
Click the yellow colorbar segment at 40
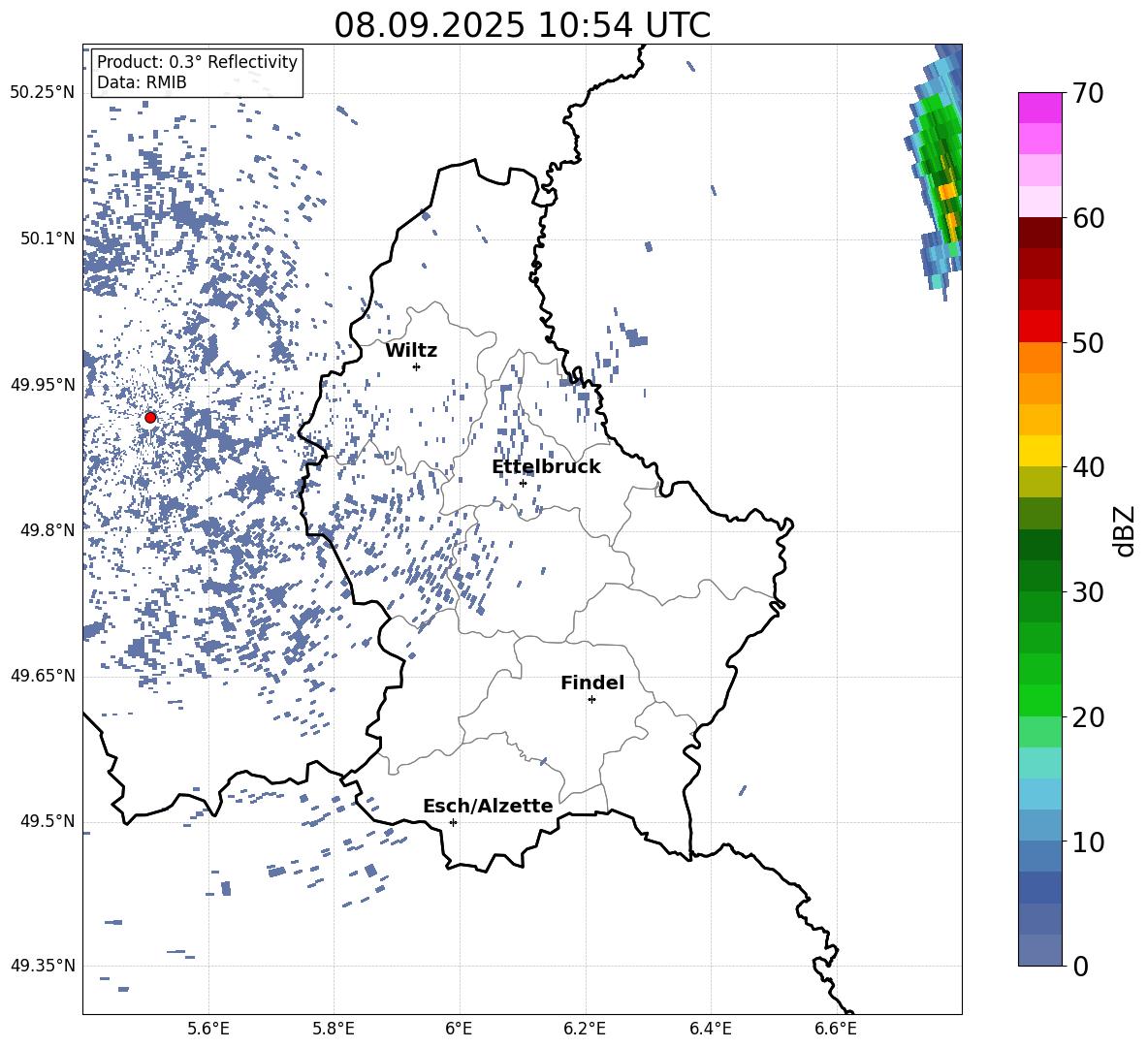pyautogui.click(x=1039, y=451)
